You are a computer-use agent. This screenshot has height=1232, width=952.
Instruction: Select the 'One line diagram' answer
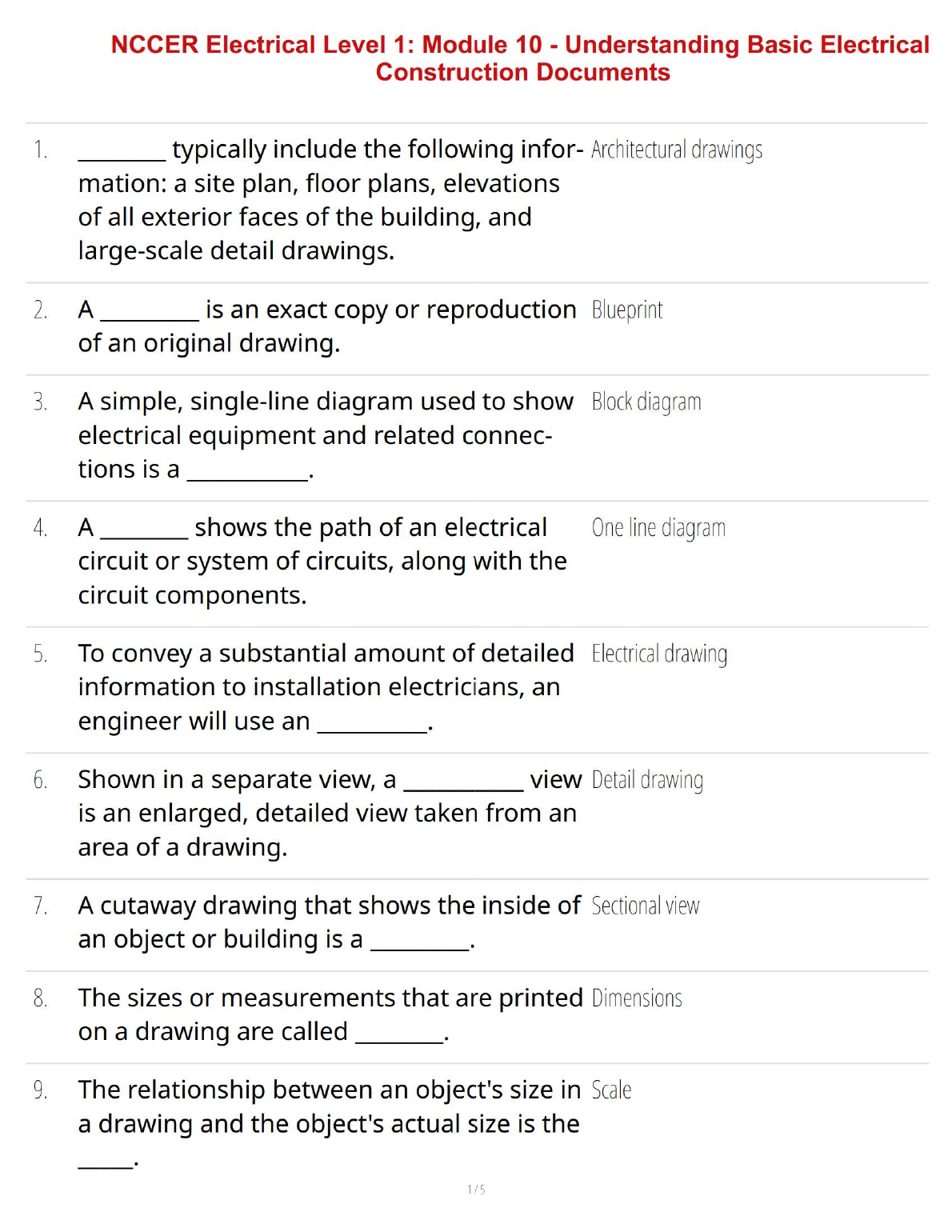click(x=658, y=528)
